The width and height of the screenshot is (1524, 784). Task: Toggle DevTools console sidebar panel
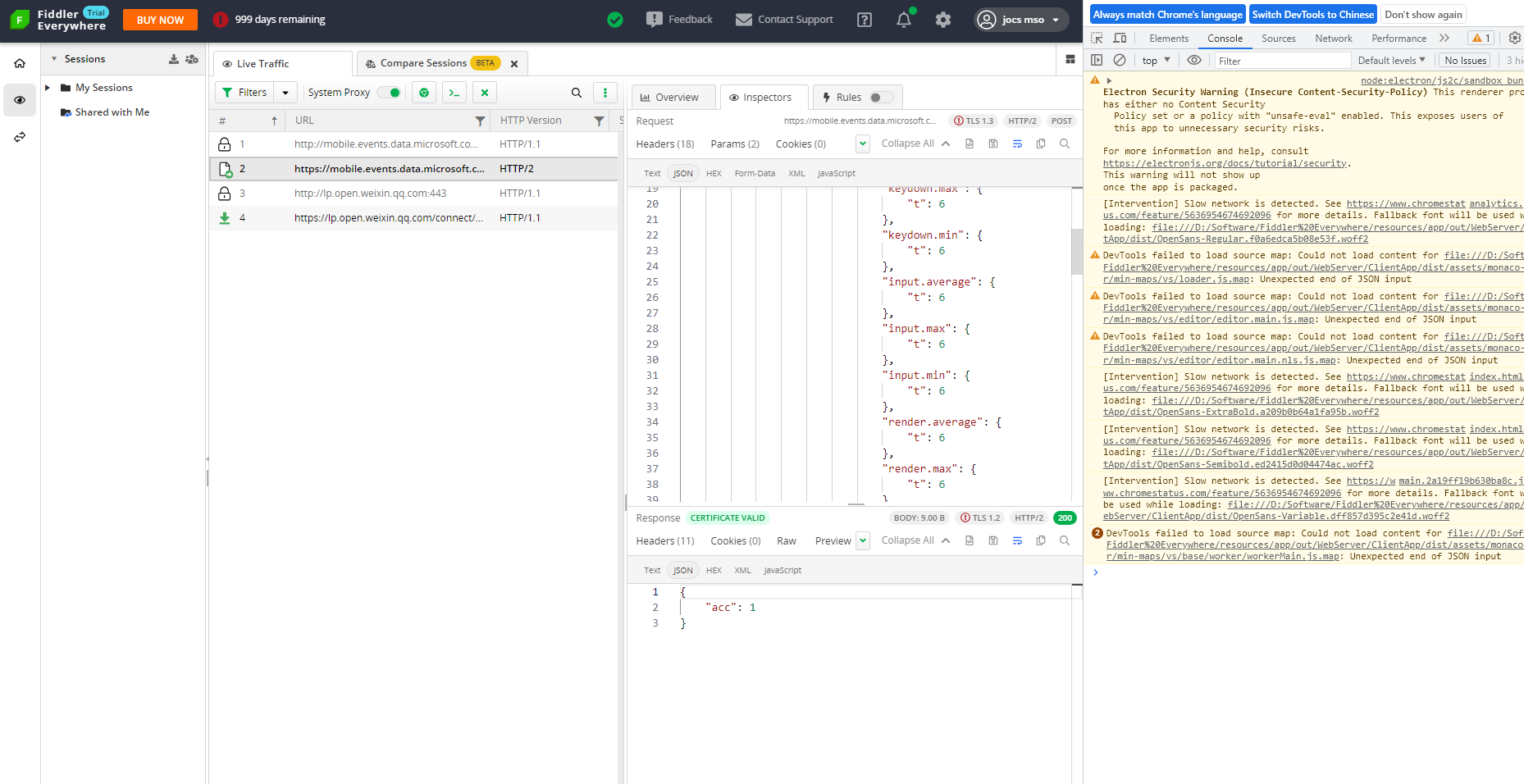[x=1097, y=60]
